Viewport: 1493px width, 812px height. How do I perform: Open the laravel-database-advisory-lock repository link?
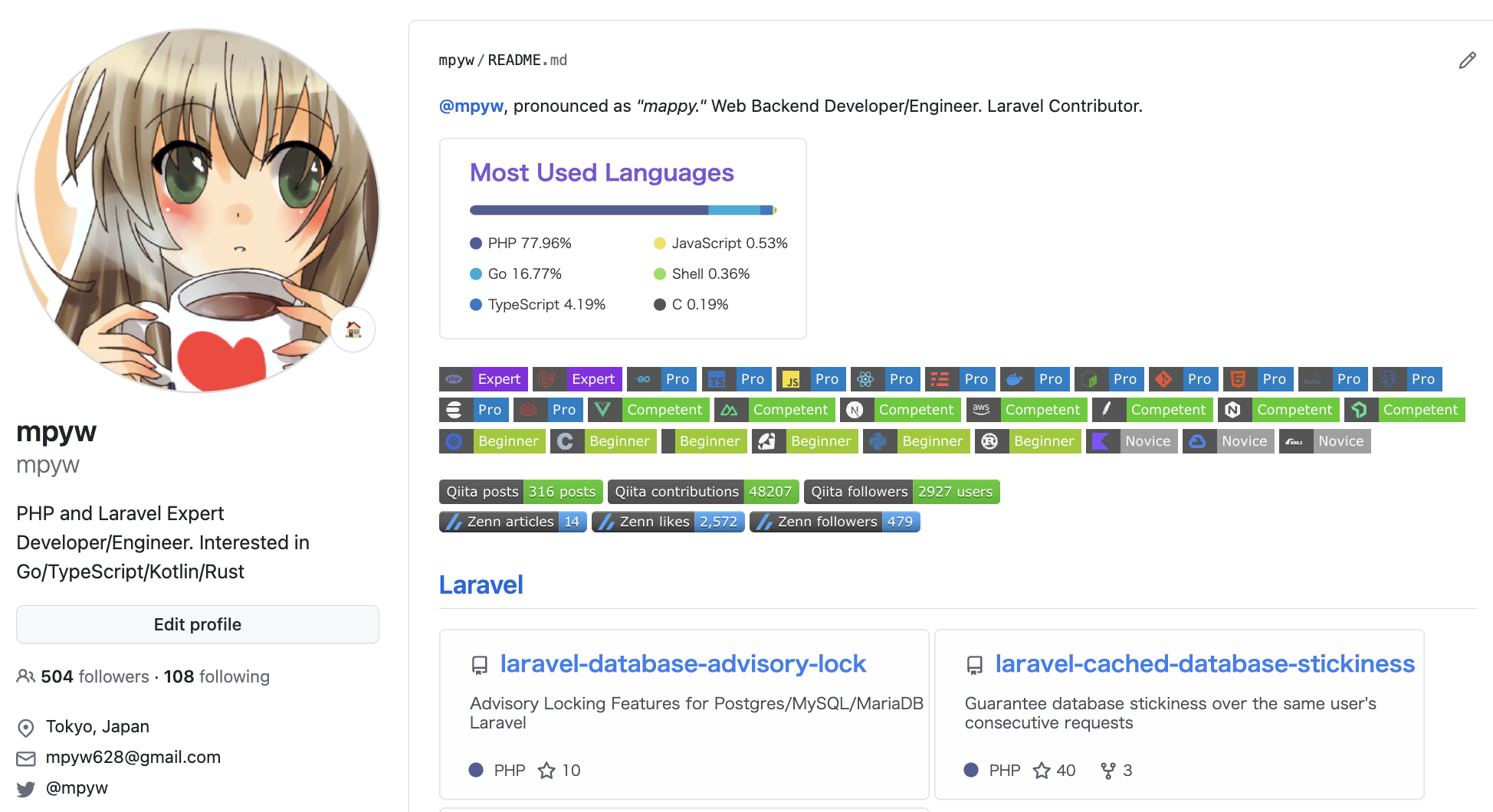[x=683, y=663]
